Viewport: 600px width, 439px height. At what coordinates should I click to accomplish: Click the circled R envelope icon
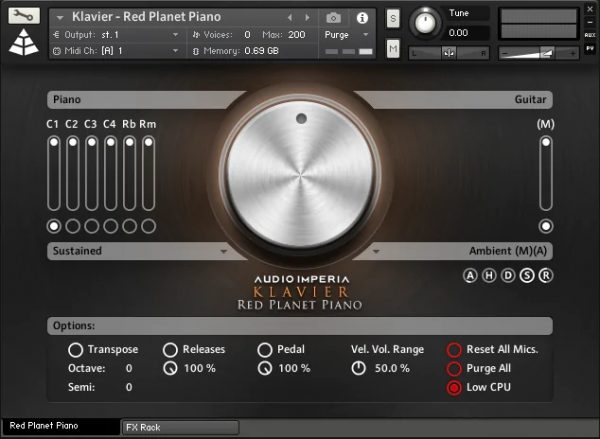tap(545, 276)
